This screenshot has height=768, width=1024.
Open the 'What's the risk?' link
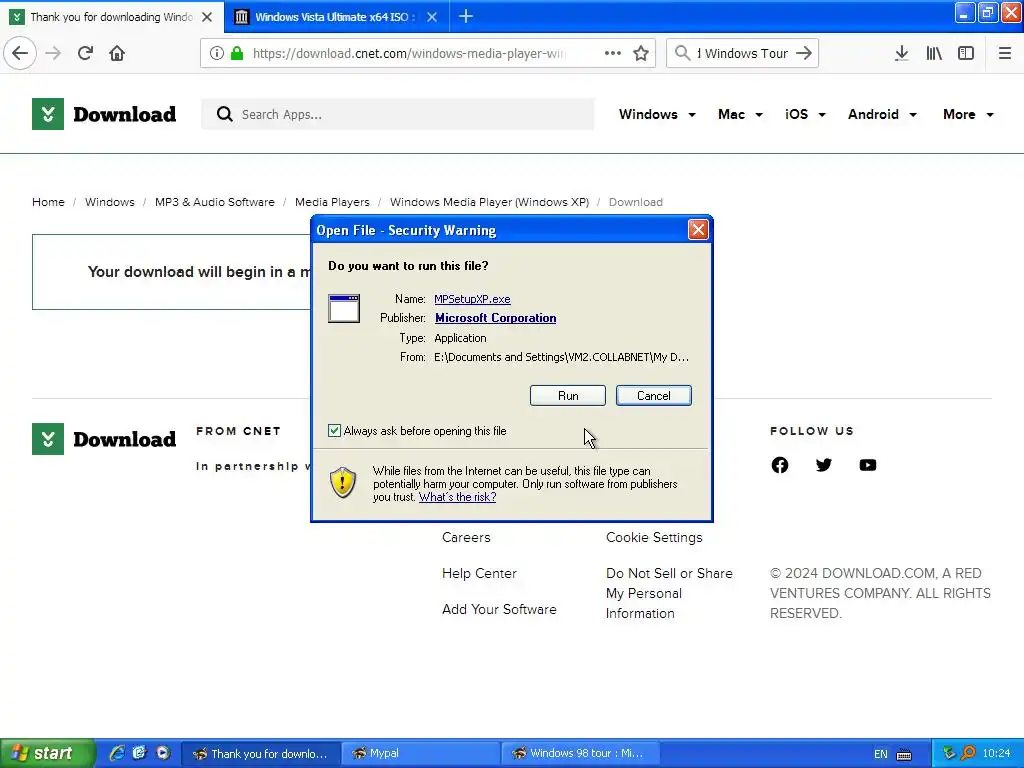pyautogui.click(x=457, y=497)
